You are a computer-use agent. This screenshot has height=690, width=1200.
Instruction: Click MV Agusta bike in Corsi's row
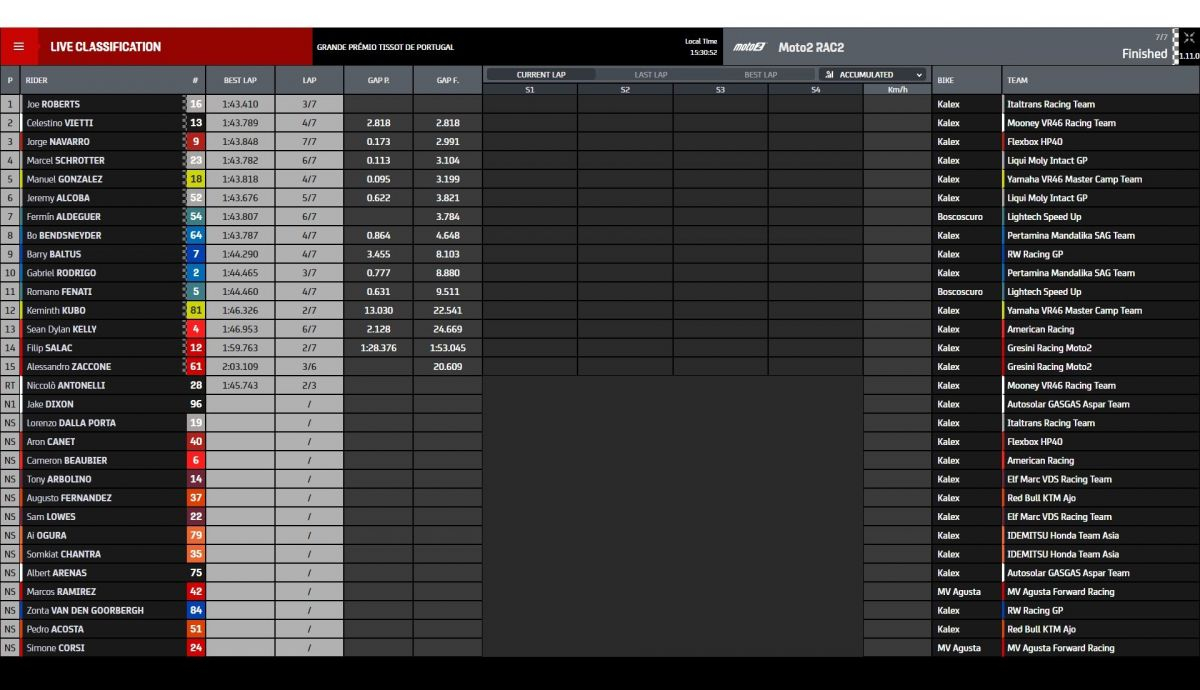click(959, 648)
